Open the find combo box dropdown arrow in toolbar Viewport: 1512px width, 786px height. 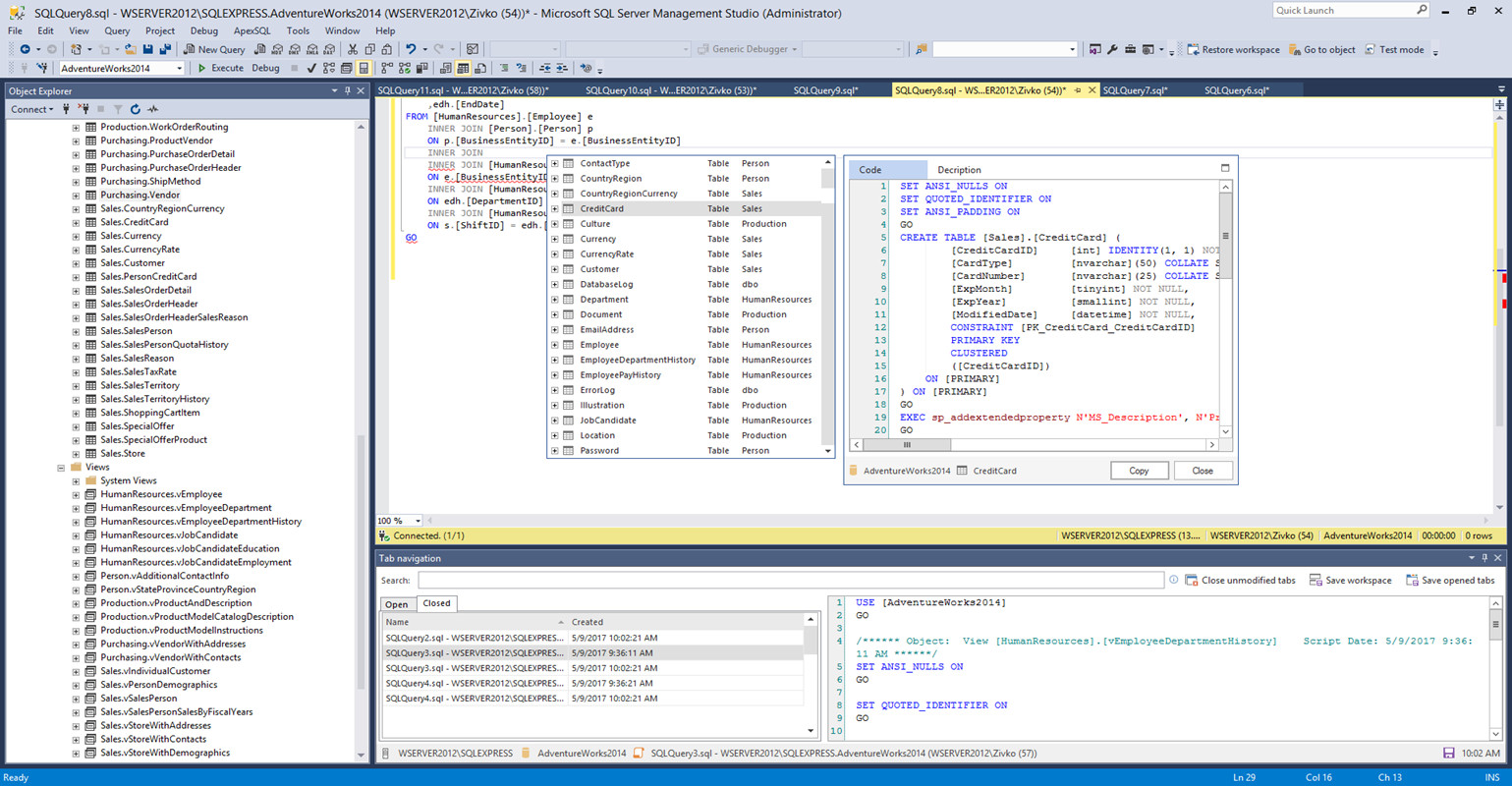coord(1072,49)
